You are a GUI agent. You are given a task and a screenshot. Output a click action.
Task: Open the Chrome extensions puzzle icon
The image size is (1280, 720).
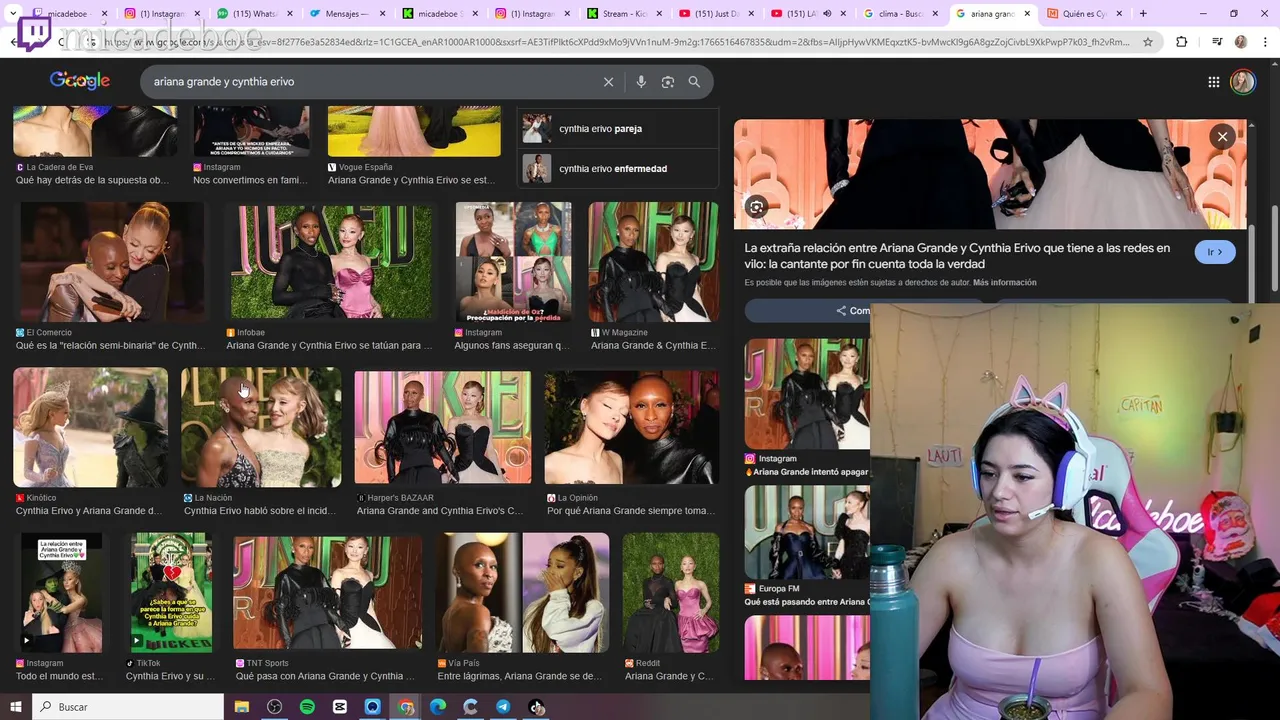point(1181,42)
